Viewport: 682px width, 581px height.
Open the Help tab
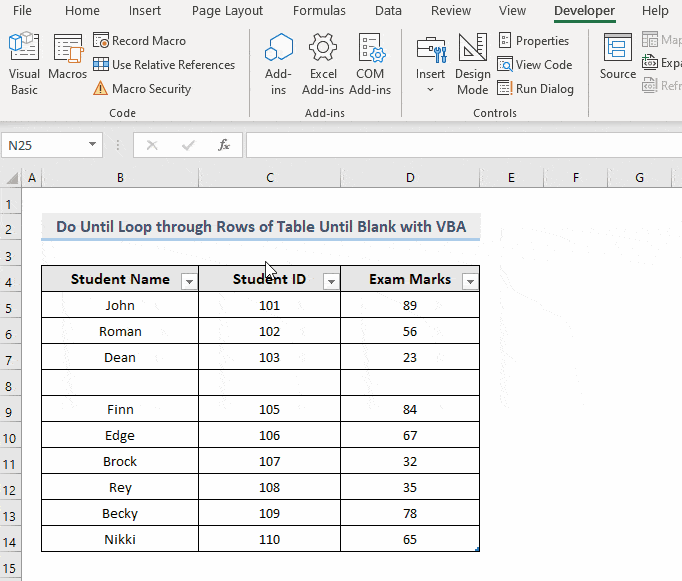coord(655,10)
